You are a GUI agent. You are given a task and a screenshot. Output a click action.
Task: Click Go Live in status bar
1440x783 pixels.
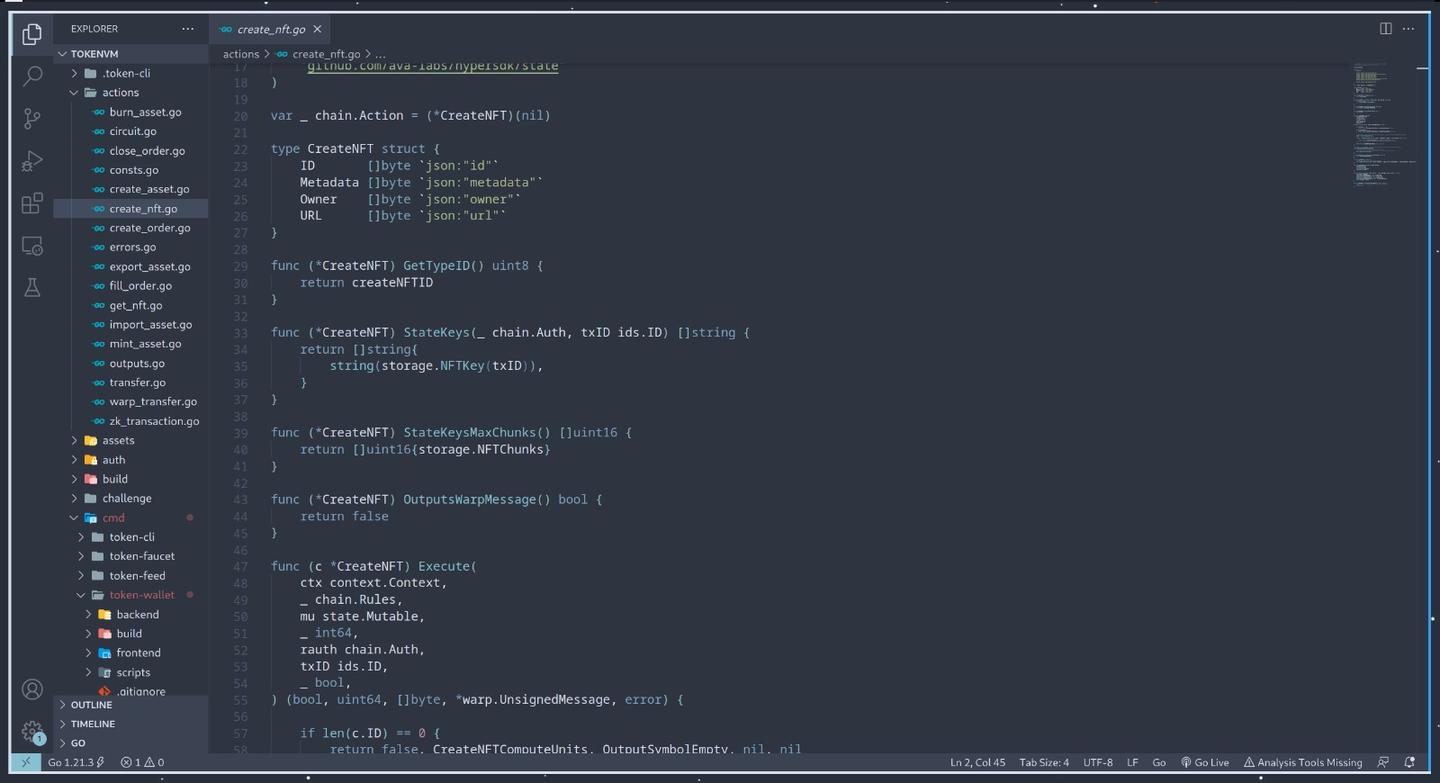[x=1205, y=762]
